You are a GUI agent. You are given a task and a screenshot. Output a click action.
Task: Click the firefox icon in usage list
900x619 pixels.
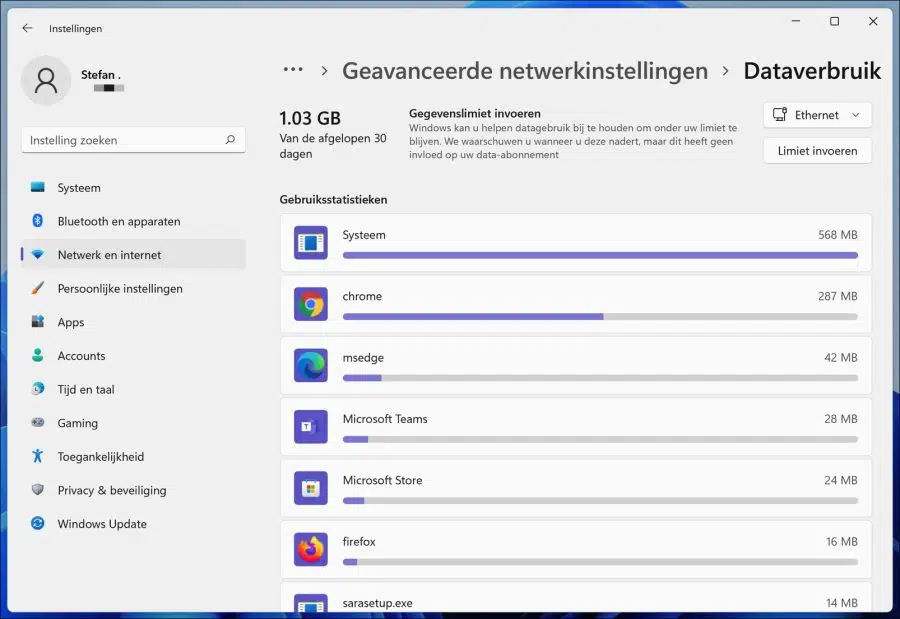pos(311,550)
